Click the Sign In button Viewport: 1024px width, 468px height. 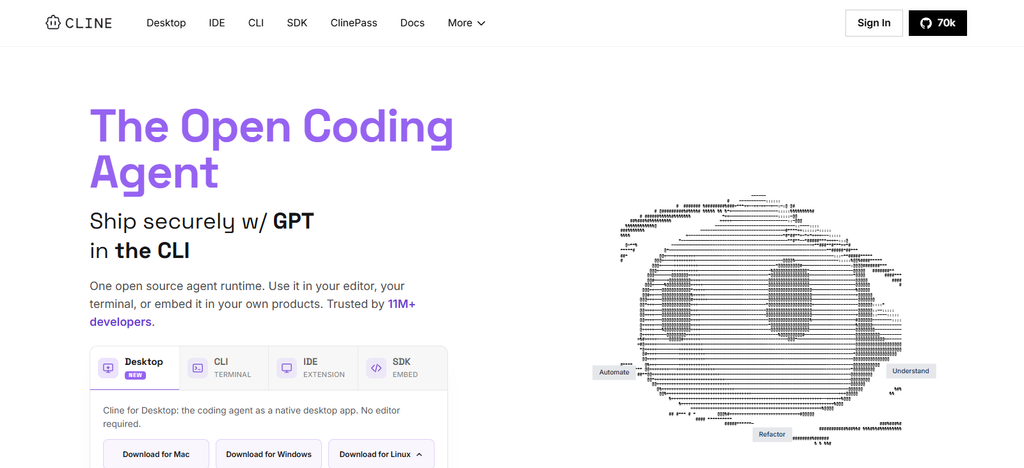pos(874,23)
